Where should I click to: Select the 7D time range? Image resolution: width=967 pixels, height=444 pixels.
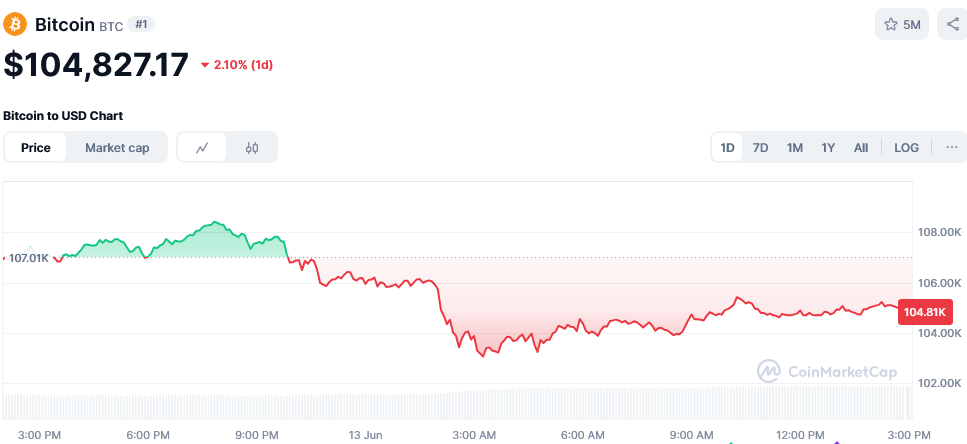click(x=760, y=147)
